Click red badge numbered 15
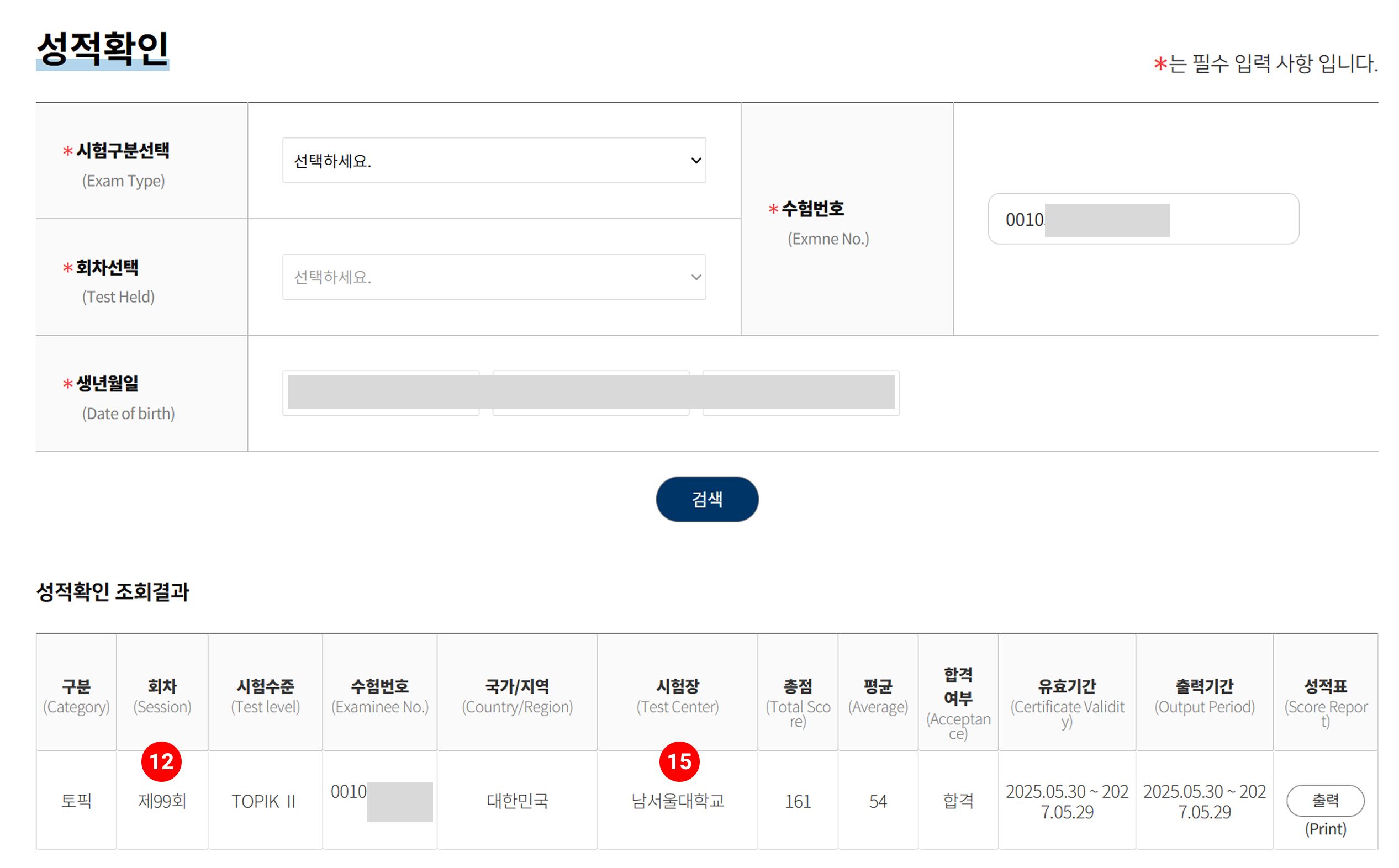 (679, 761)
